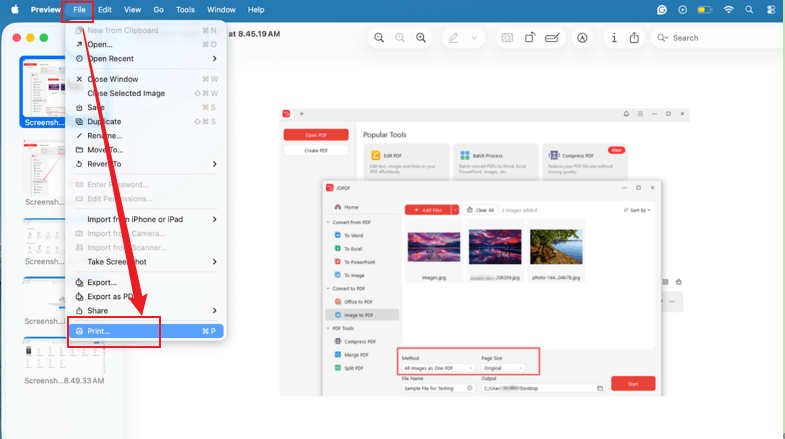The image size is (785, 439).
Task: Click the Create PDF button
Action: click(x=316, y=150)
